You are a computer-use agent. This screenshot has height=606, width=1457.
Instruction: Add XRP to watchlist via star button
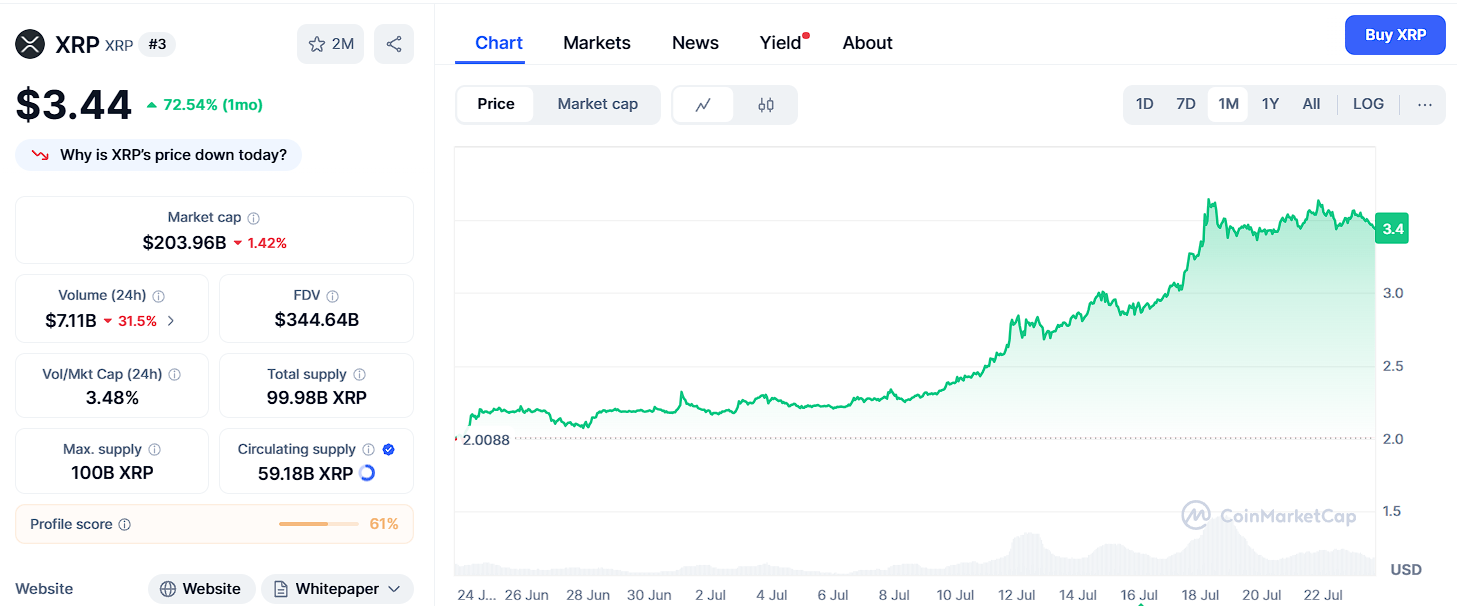(x=331, y=44)
